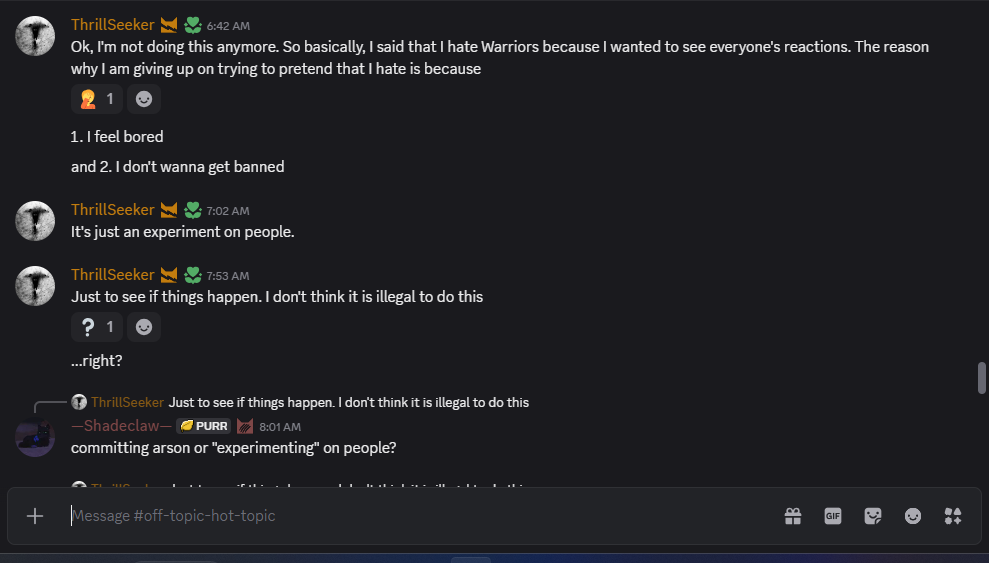Jump to the replied ThrillSeeker message
This screenshot has height=563, width=989.
348,402
